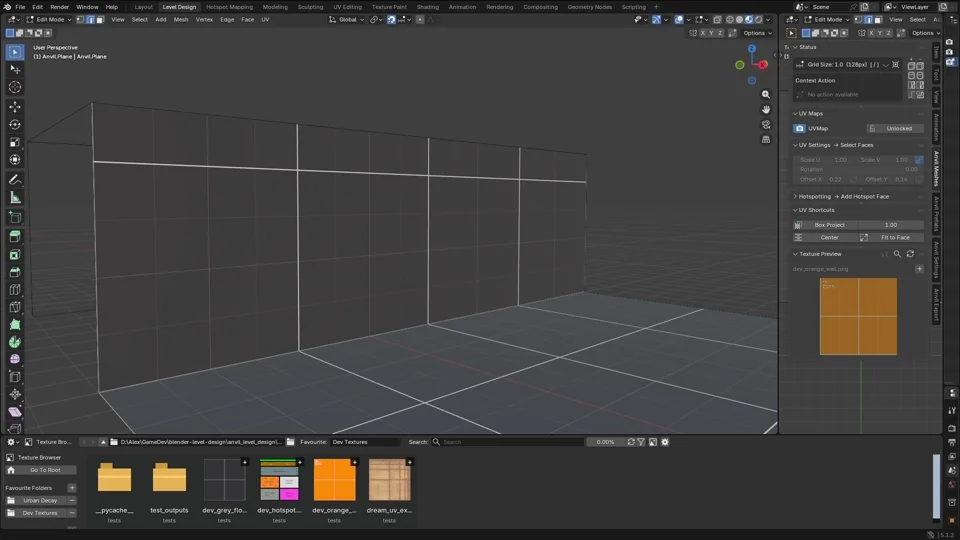
Task: Click the texture browser Search field
Action: pyautogui.click(x=507, y=442)
